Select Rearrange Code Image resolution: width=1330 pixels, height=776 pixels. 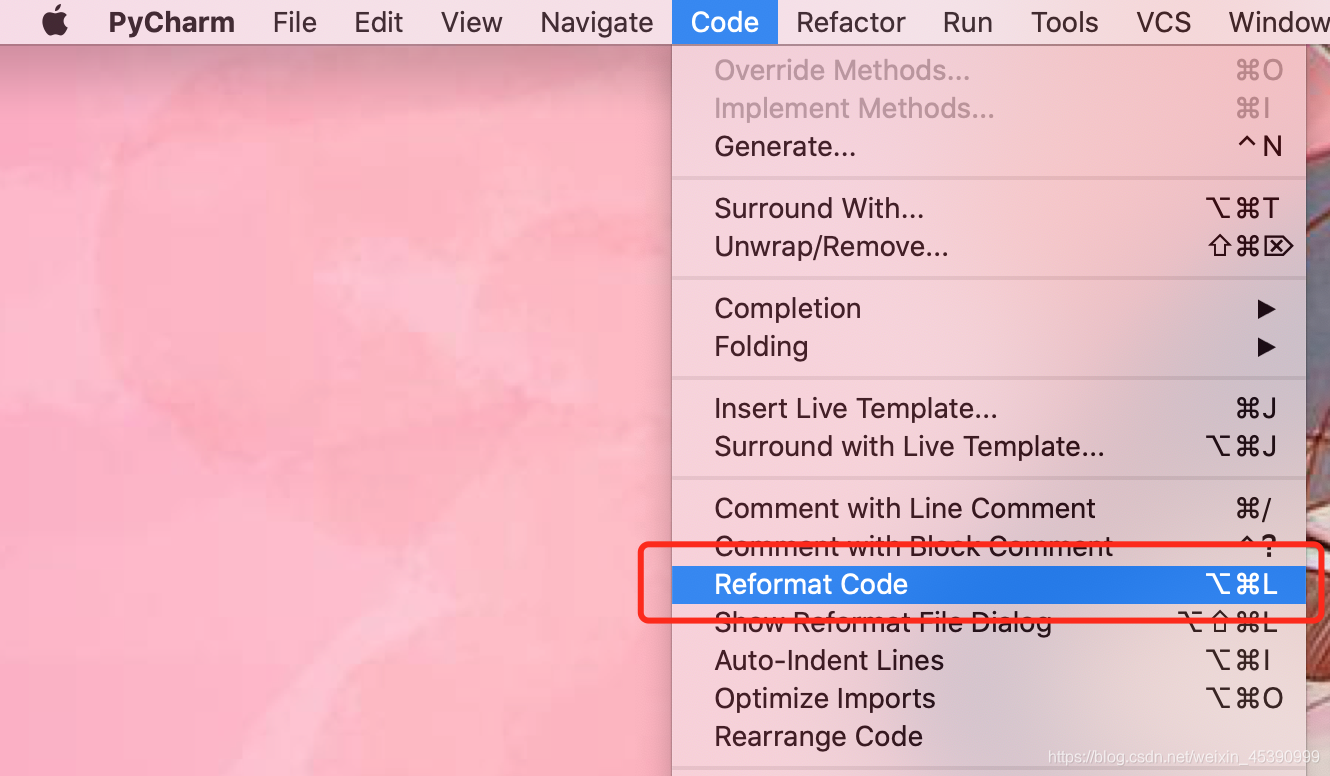point(819,736)
